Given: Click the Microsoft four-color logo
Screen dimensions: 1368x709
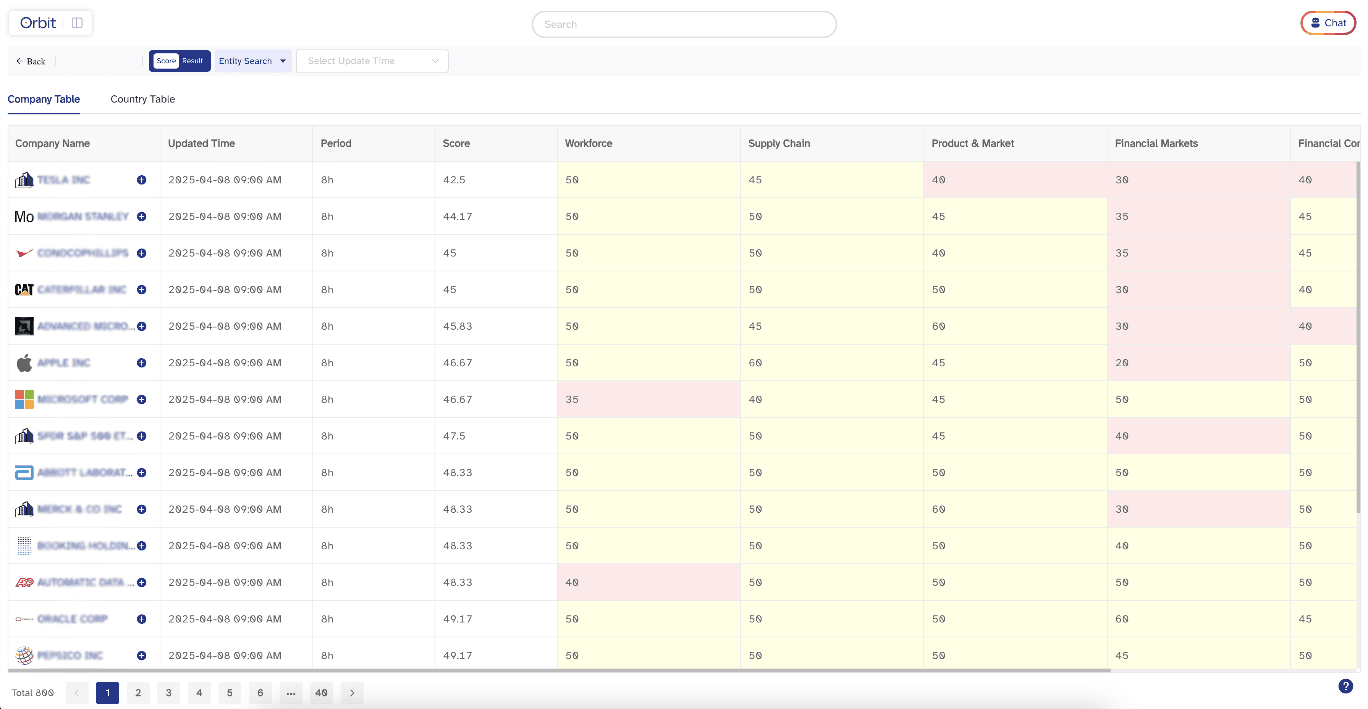Looking at the screenshot, I should 24,399.
